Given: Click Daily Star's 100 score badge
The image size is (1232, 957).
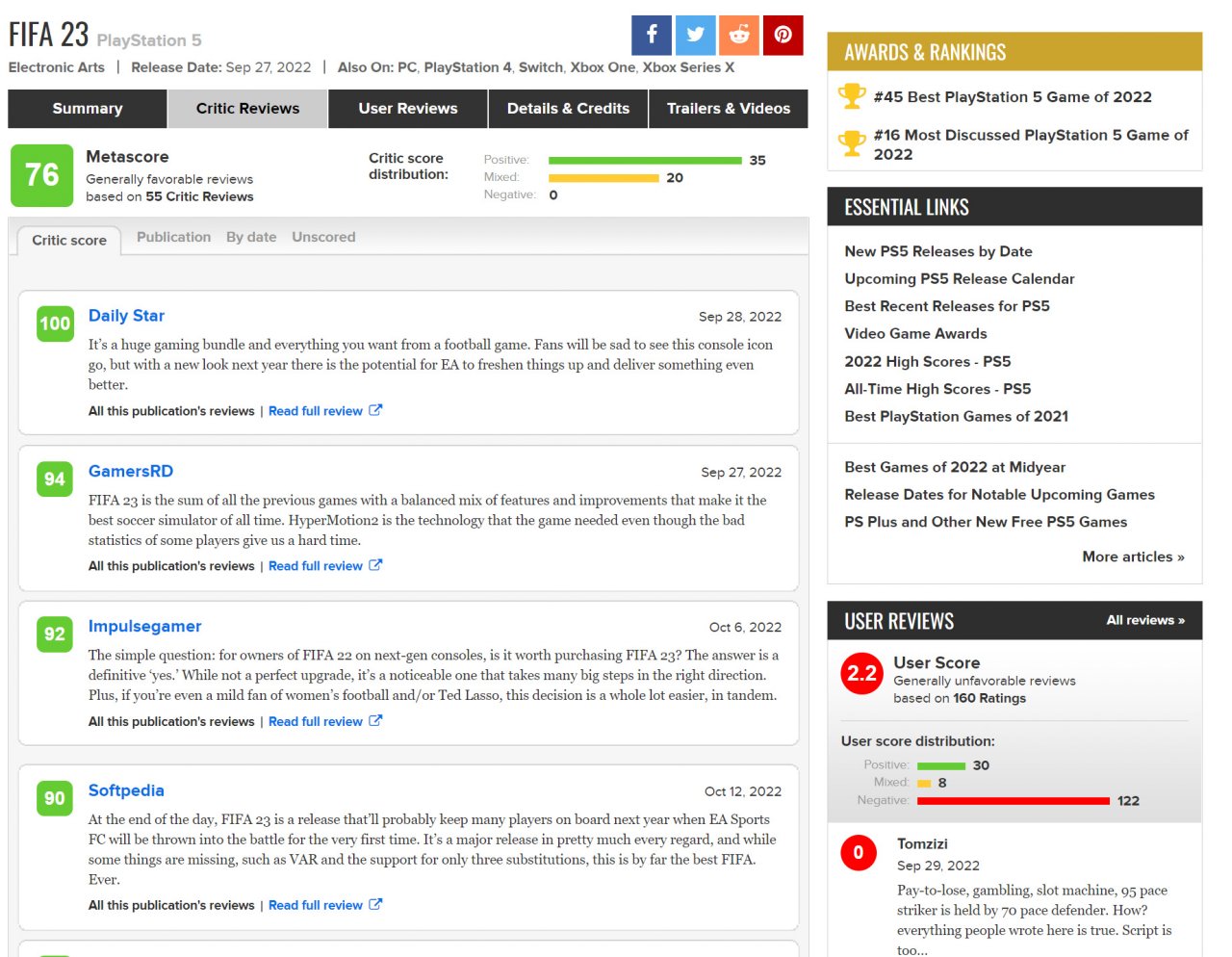Looking at the screenshot, I should click(55, 323).
